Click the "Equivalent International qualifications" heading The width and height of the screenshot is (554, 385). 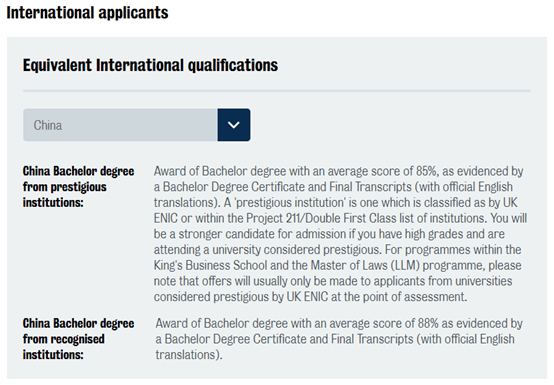(x=151, y=65)
